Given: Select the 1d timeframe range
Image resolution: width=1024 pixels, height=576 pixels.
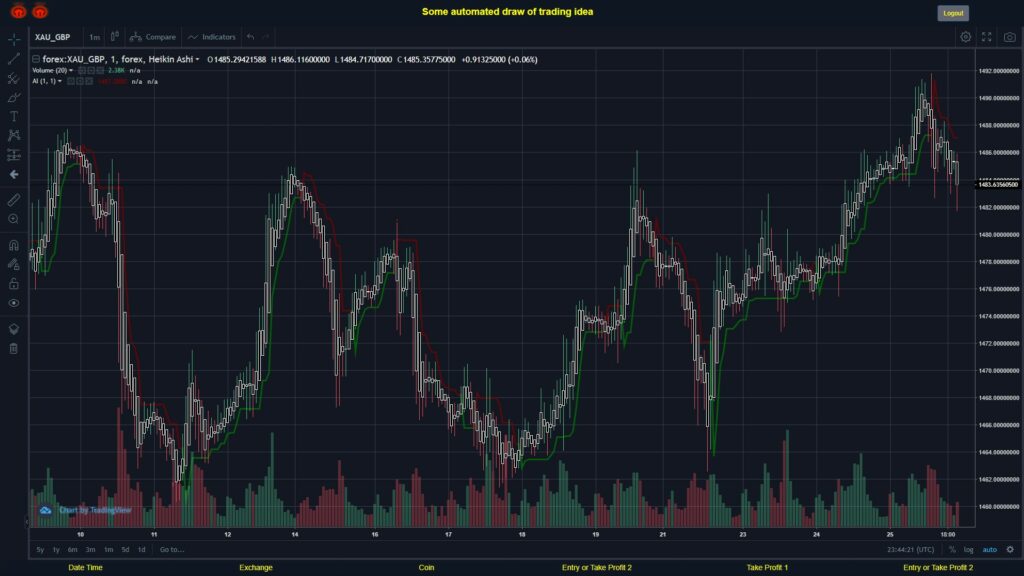Looking at the screenshot, I should (x=140, y=549).
